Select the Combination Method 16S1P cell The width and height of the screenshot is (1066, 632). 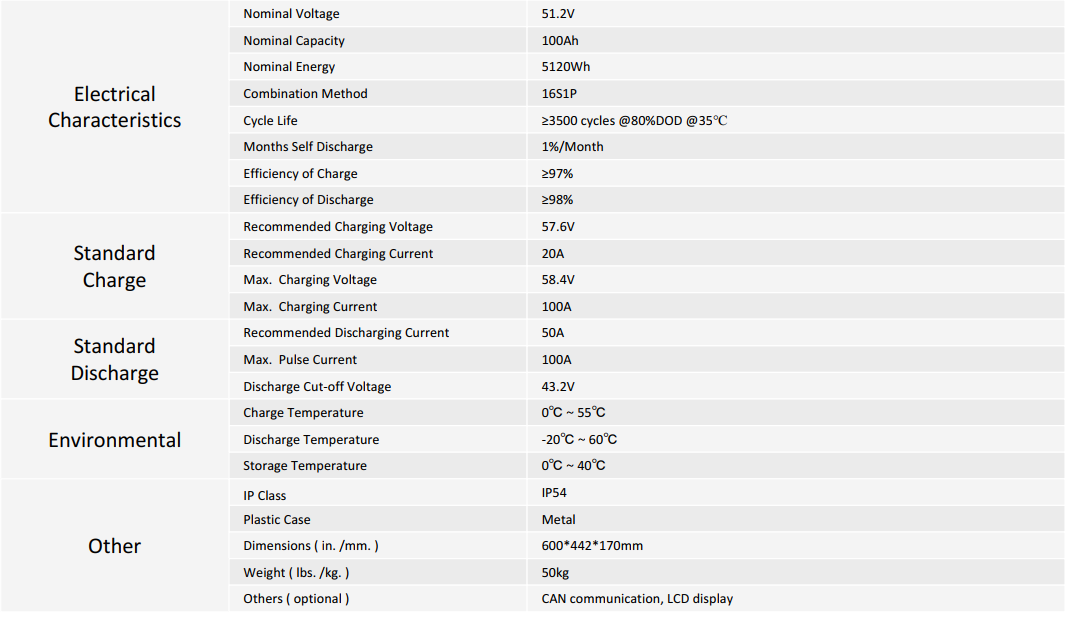tap(559, 93)
